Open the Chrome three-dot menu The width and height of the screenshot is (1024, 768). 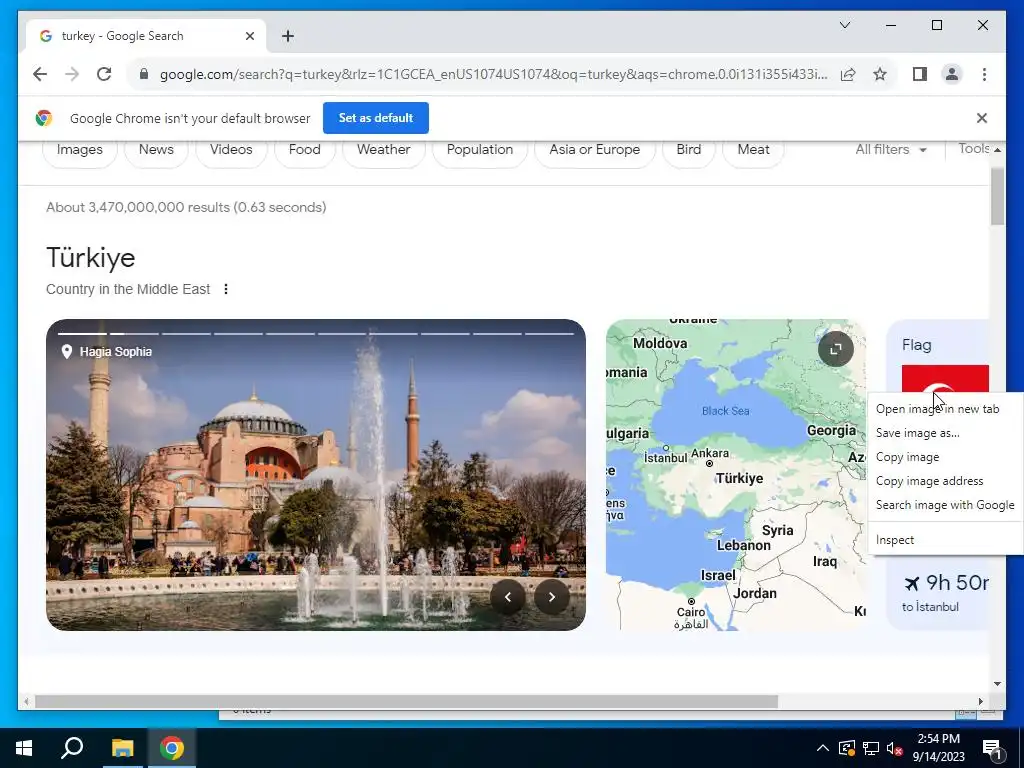pos(984,74)
